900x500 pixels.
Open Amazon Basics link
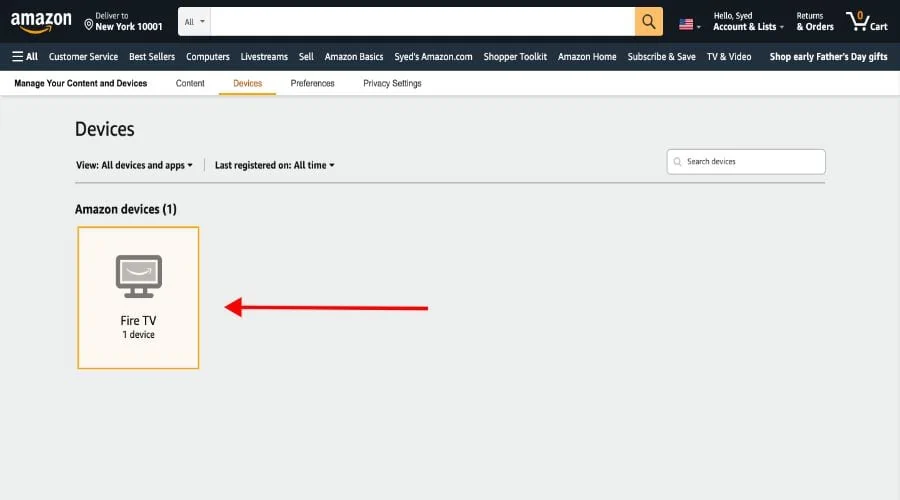[354, 56]
